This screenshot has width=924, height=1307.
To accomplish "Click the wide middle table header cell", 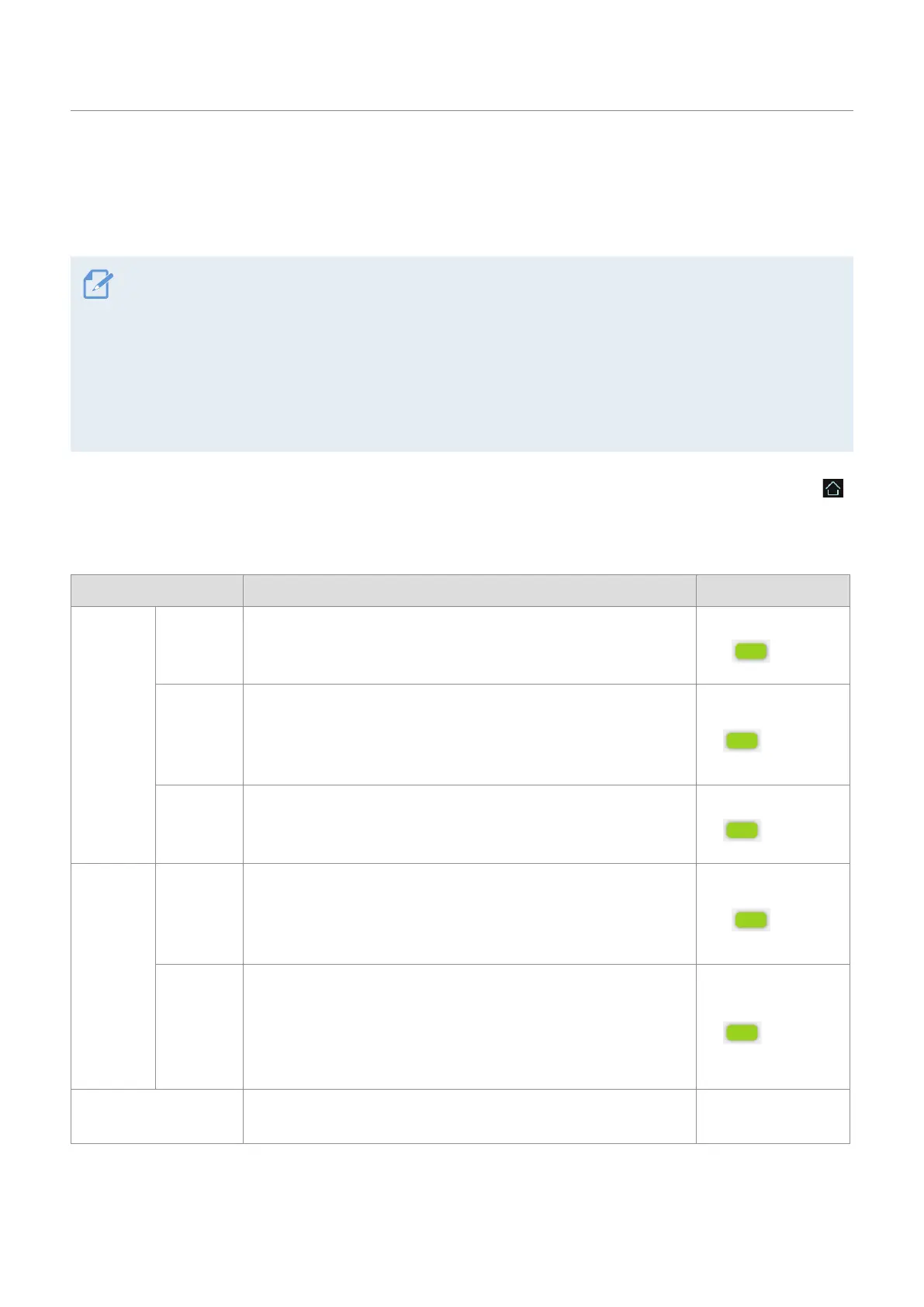I will click(469, 591).
